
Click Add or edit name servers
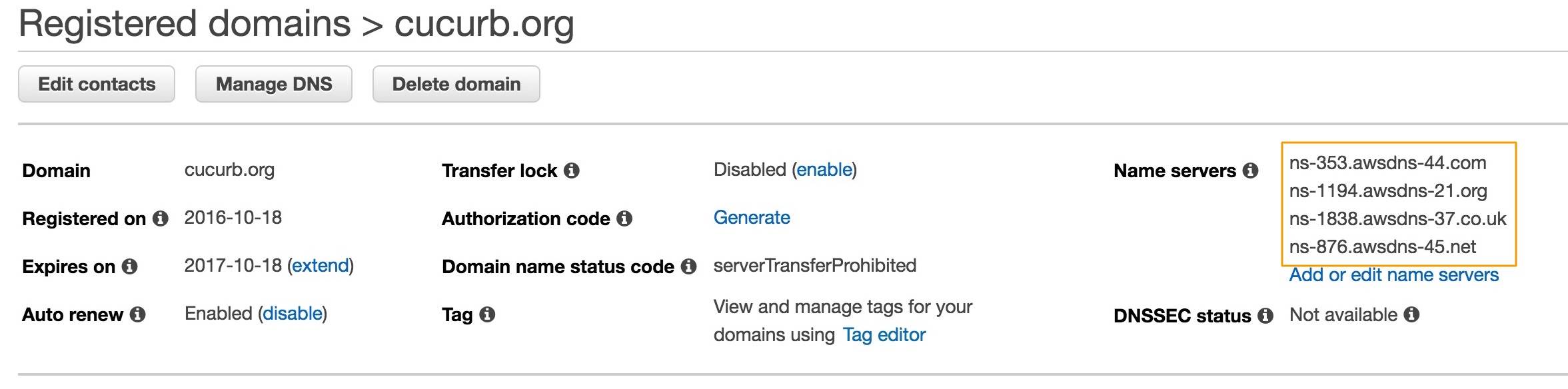tap(1393, 275)
